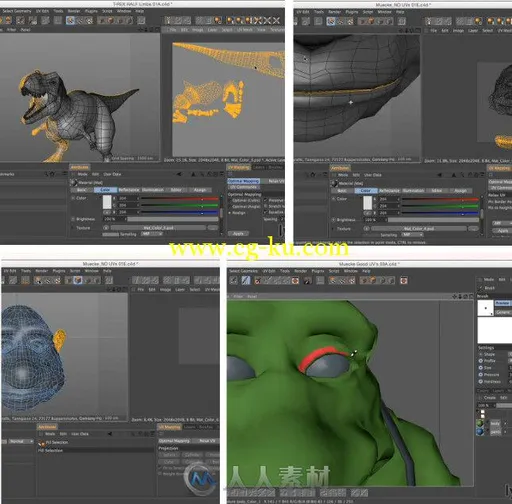The height and width of the screenshot is (504, 512).
Task: Select the Realign radio button in T-REX window
Action: 230,213
